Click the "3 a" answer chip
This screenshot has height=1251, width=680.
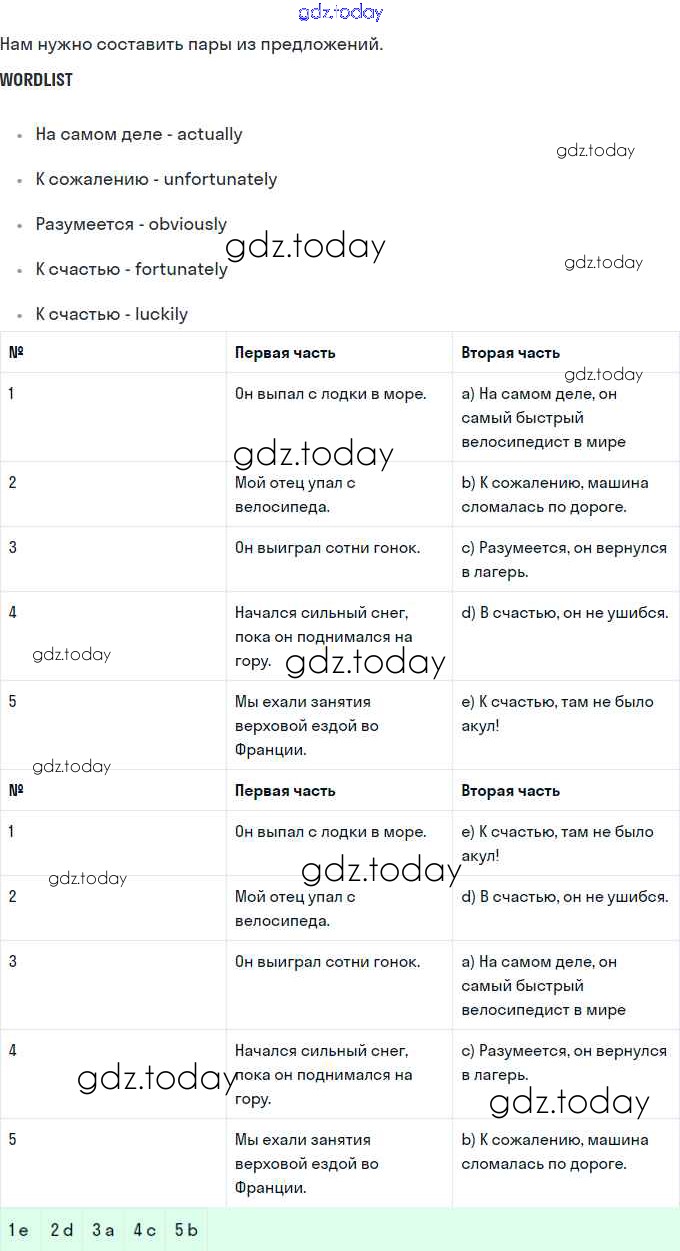coord(103,1230)
